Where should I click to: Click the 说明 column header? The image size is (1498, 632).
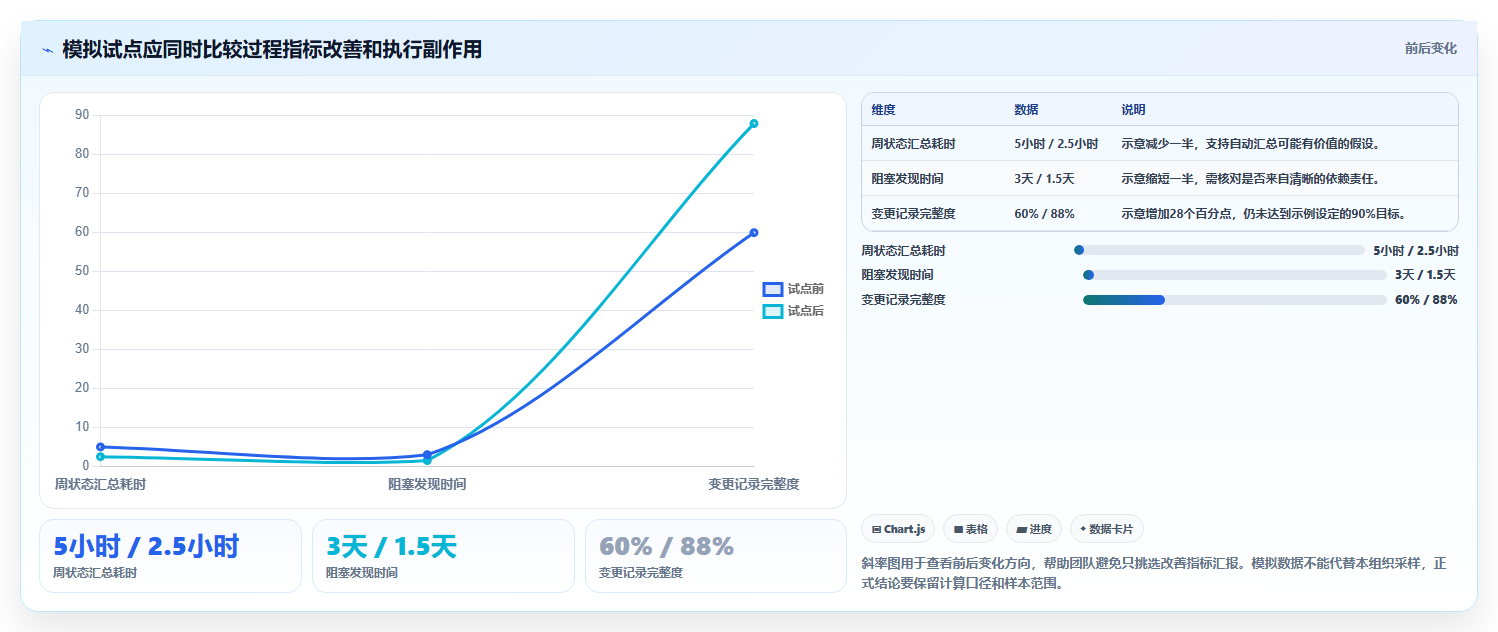tap(1134, 109)
